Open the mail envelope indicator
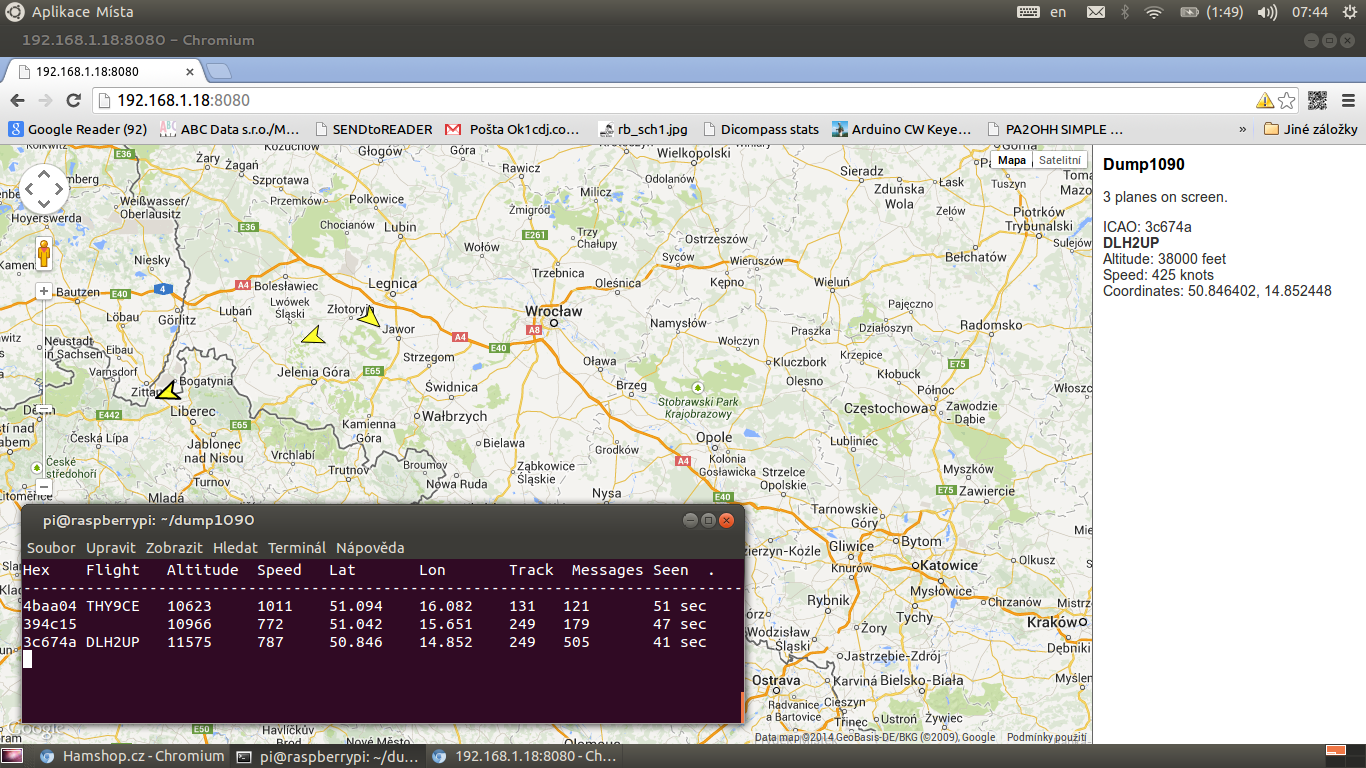This screenshot has width=1366, height=768. coord(1096,12)
